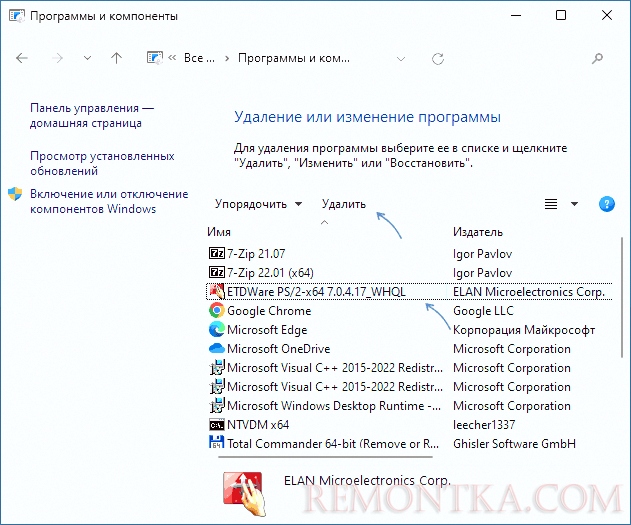Select Microsoft Windows Desktop Runtime entry name
Screen dimensions: 631x525
(x=334, y=406)
